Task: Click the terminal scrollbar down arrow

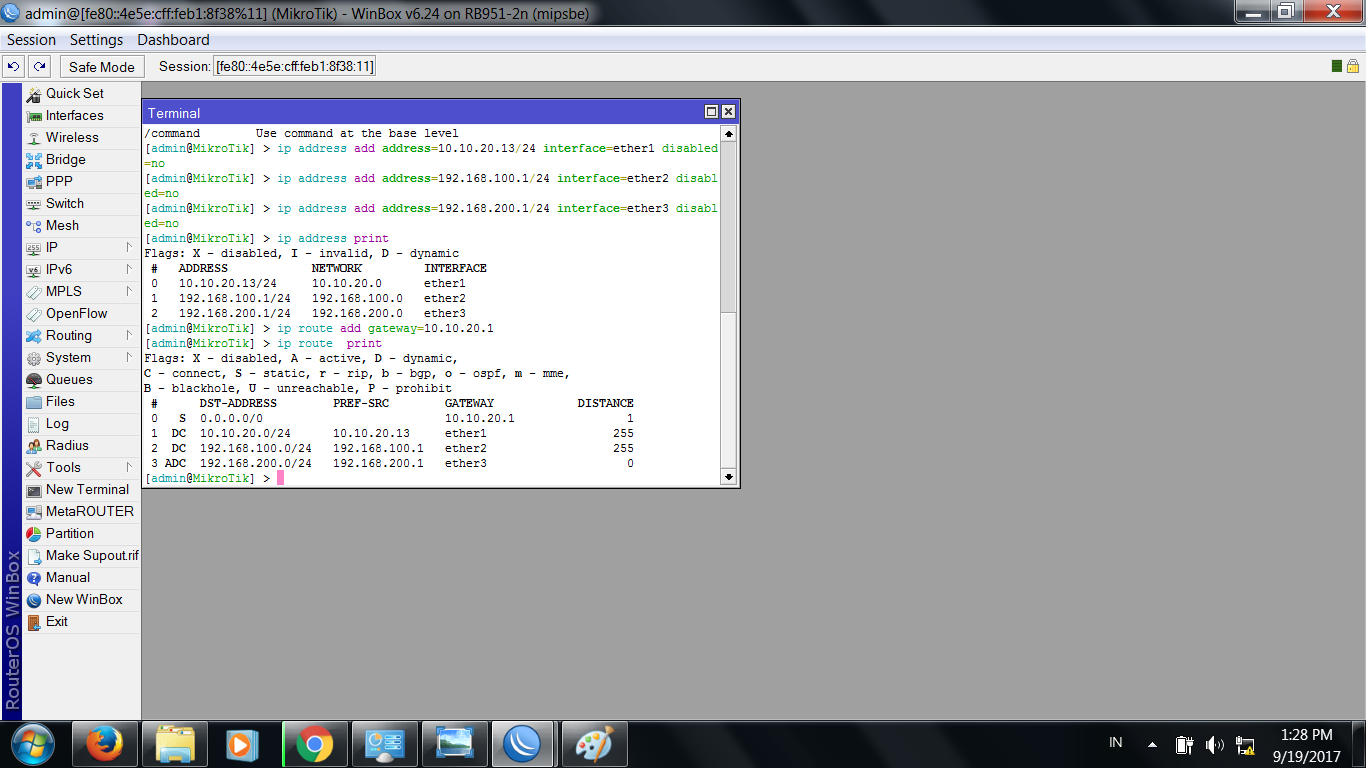Action: coord(728,477)
